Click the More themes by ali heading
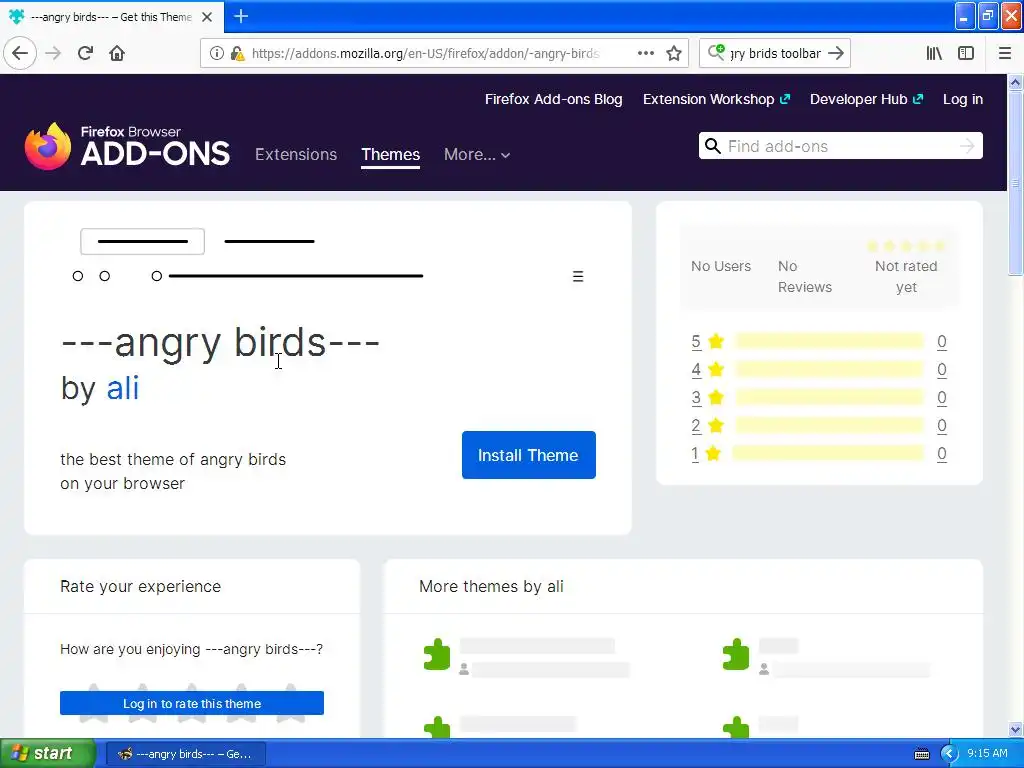Viewport: 1024px width, 768px height. tap(491, 586)
